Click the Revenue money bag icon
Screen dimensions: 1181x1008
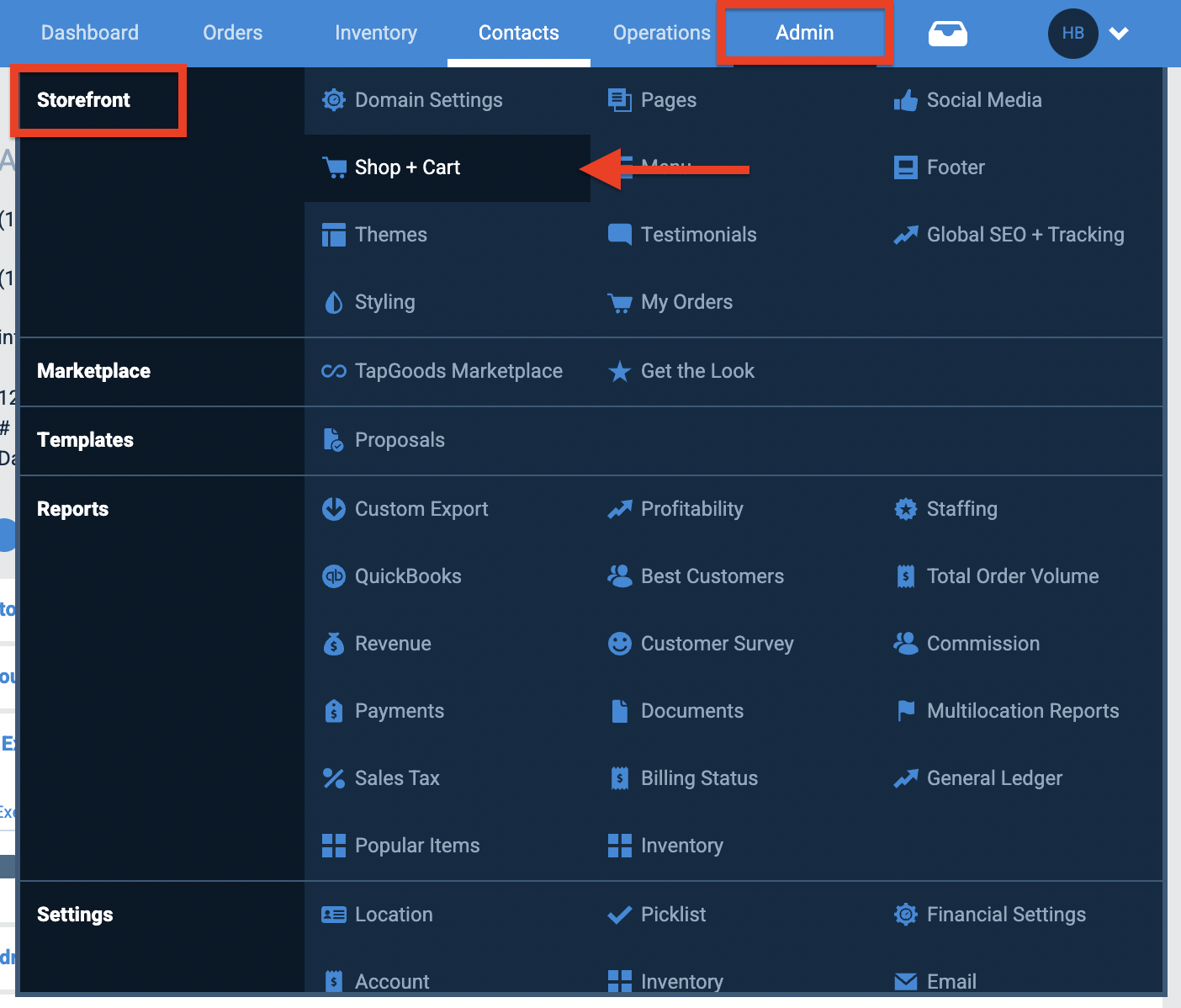coord(334,644)
